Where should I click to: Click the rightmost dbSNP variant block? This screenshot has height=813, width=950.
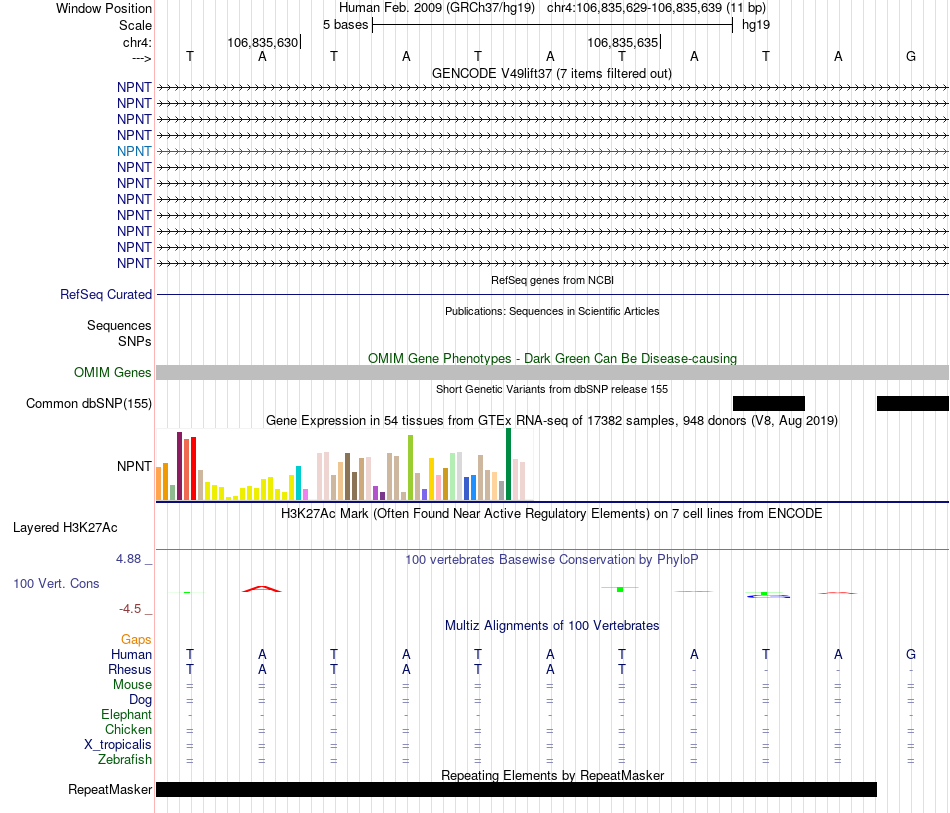(912, 403)
